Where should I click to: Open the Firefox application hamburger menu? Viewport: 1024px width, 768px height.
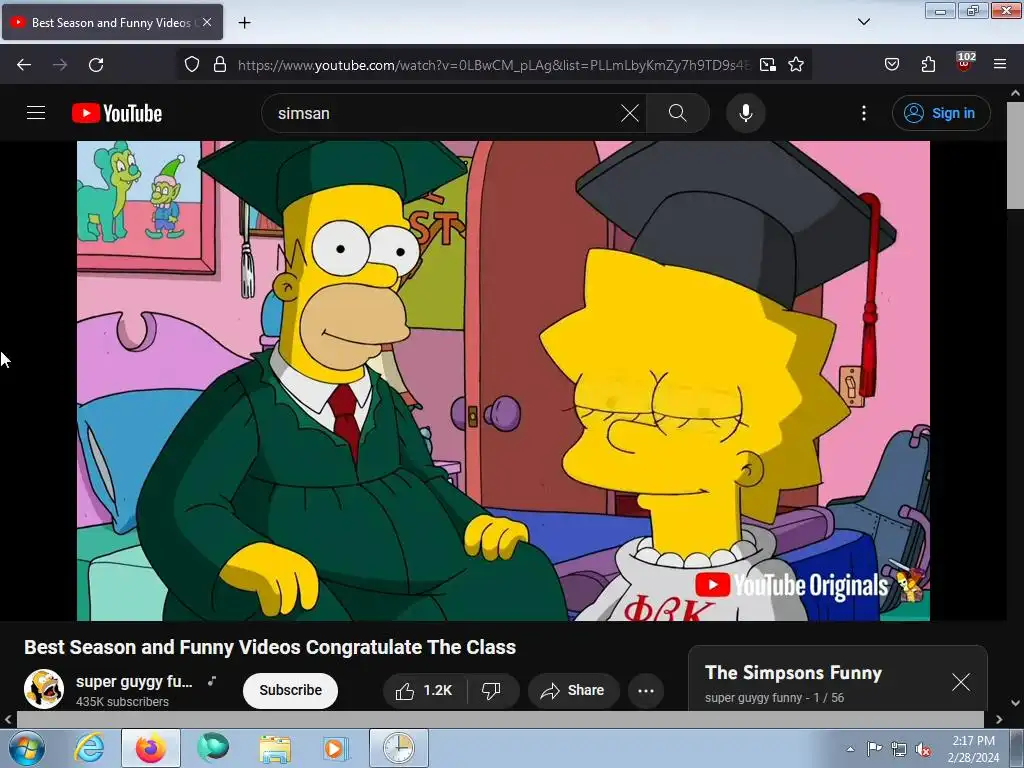(x=1000, y=64)
